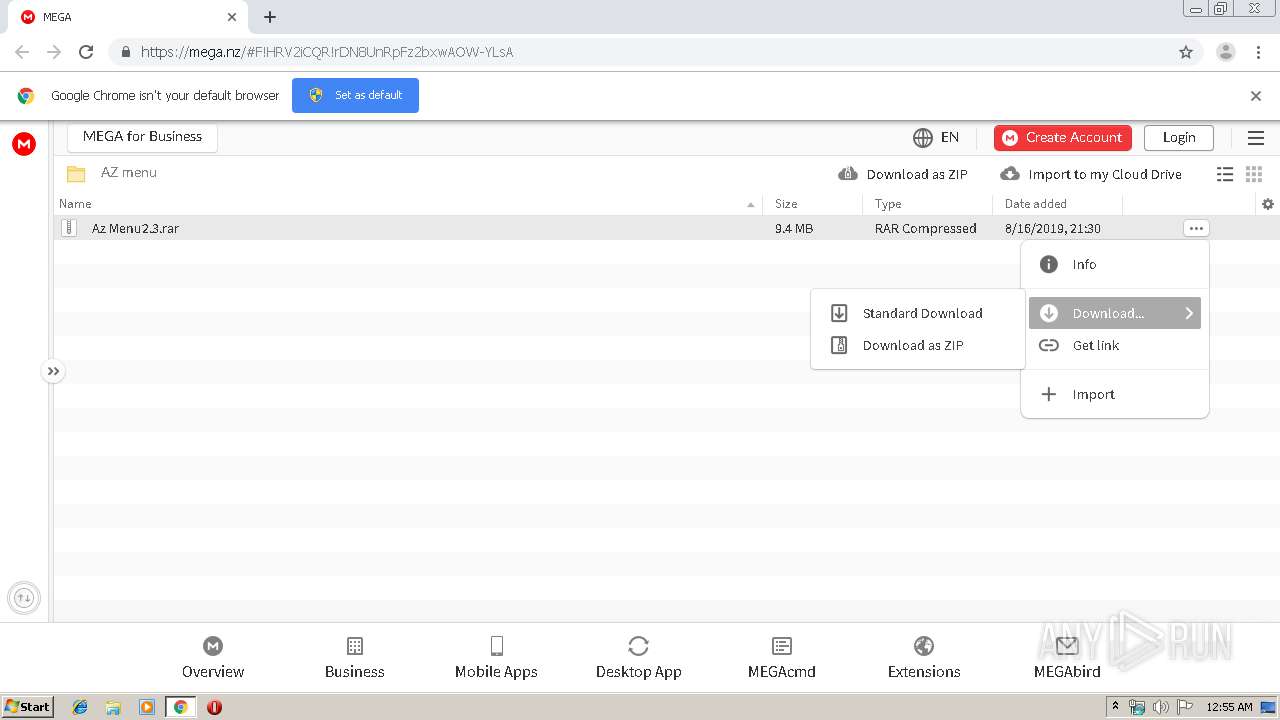The width and height of the screenshot is (1280, 720).
Task: Choose Get link from context menu
Action: pyautogui.click(x=1115, y=345)
